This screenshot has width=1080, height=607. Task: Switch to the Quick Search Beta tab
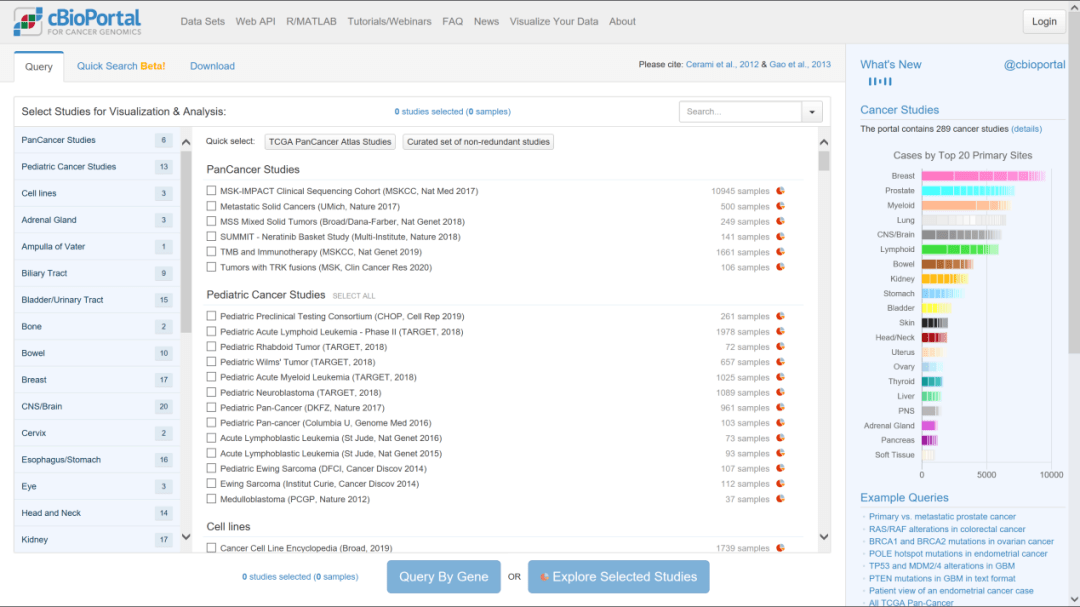121,66
